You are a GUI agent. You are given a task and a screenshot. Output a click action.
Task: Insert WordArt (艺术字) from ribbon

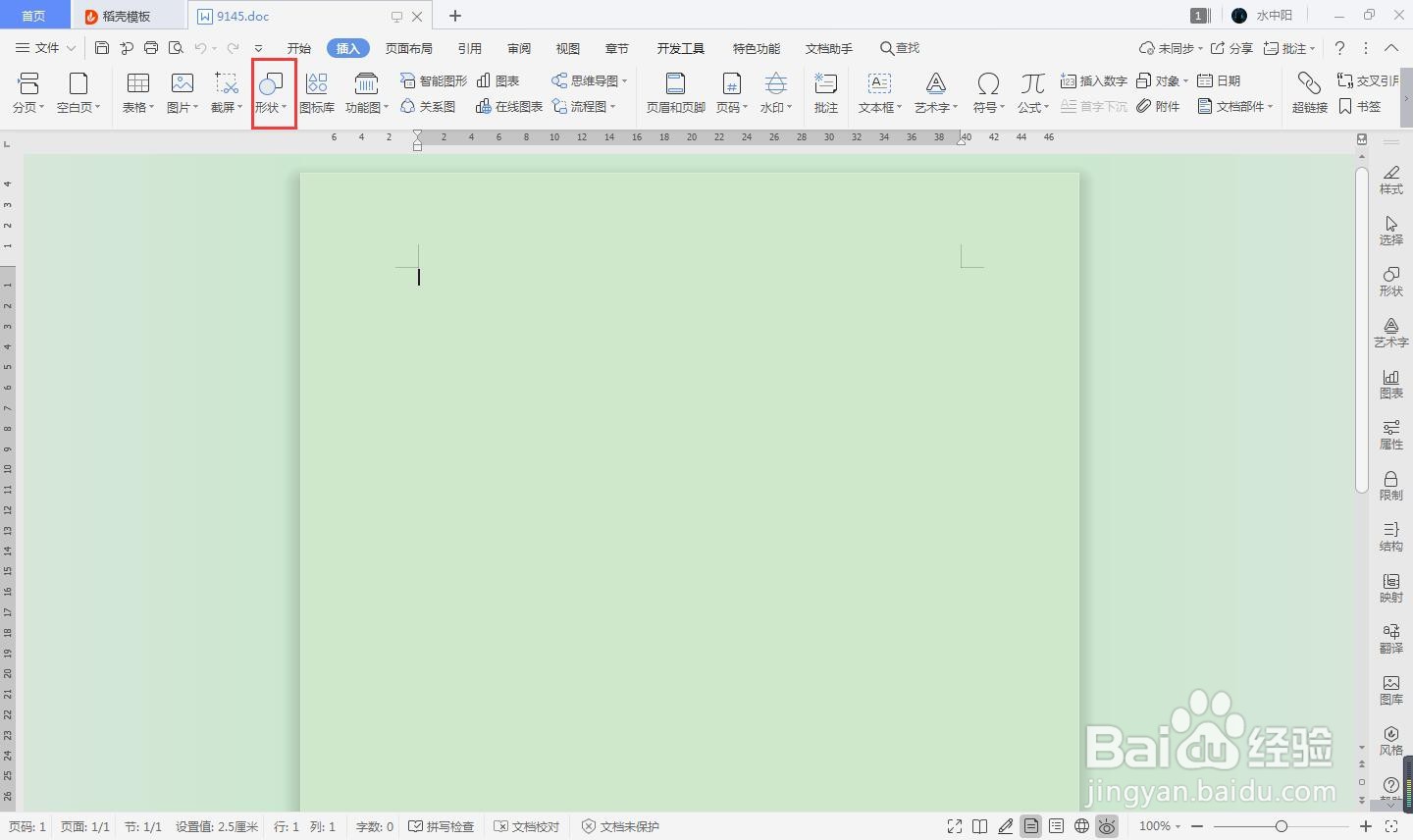point(935,93)
